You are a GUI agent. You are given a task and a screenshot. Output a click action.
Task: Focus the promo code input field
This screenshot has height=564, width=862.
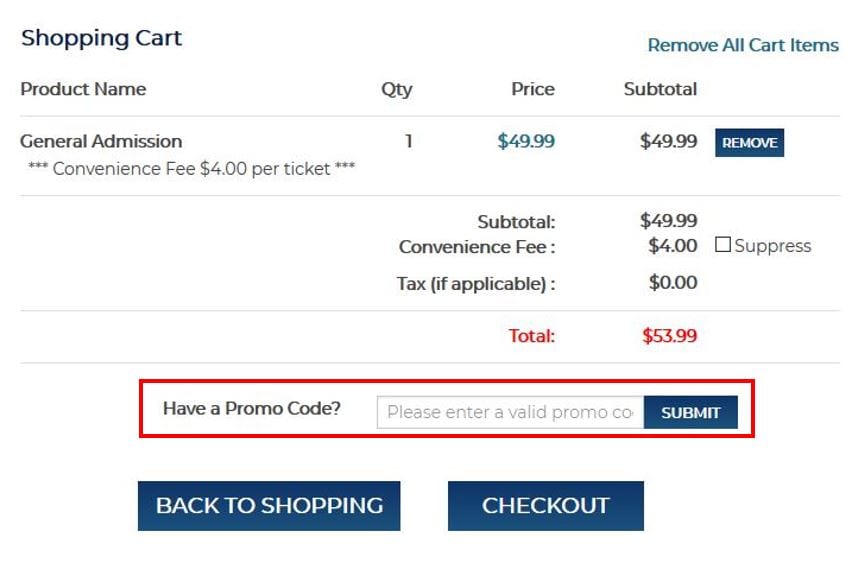(x=510, y=412)
